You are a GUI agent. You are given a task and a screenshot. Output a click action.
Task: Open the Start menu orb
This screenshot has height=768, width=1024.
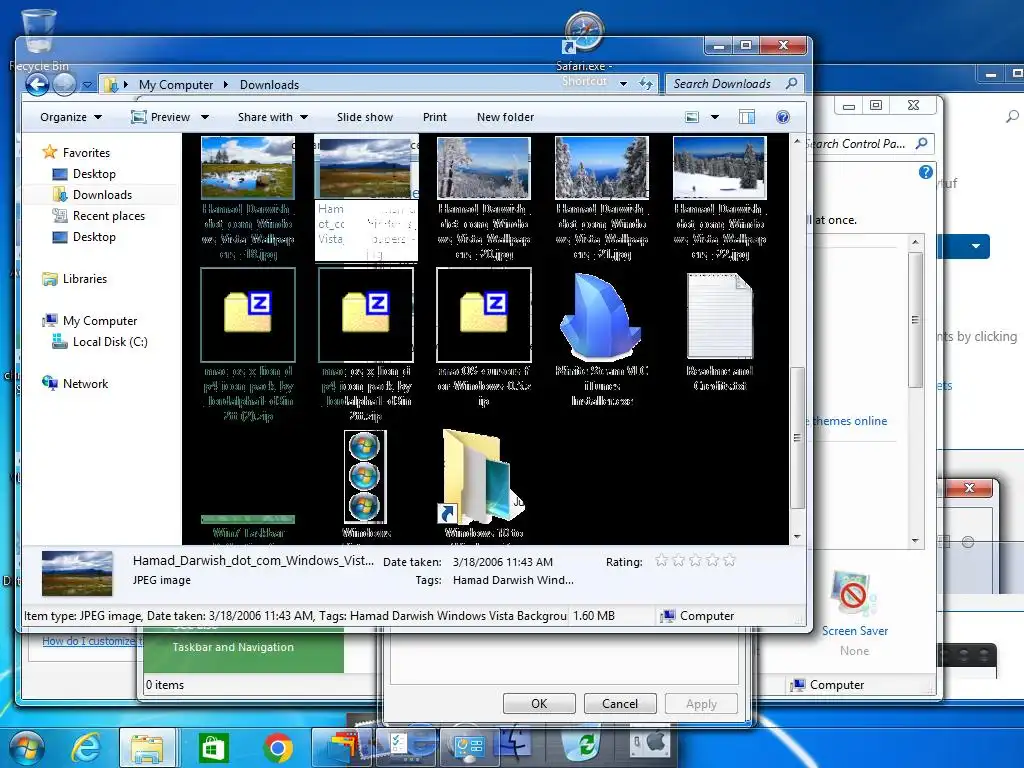(26, 746)
